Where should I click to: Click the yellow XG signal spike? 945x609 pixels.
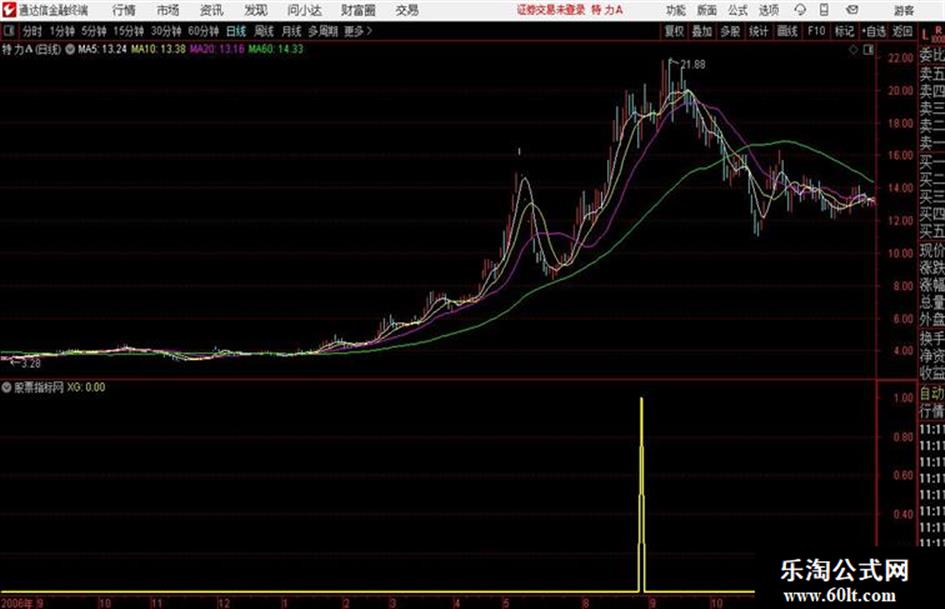(641, 494)
